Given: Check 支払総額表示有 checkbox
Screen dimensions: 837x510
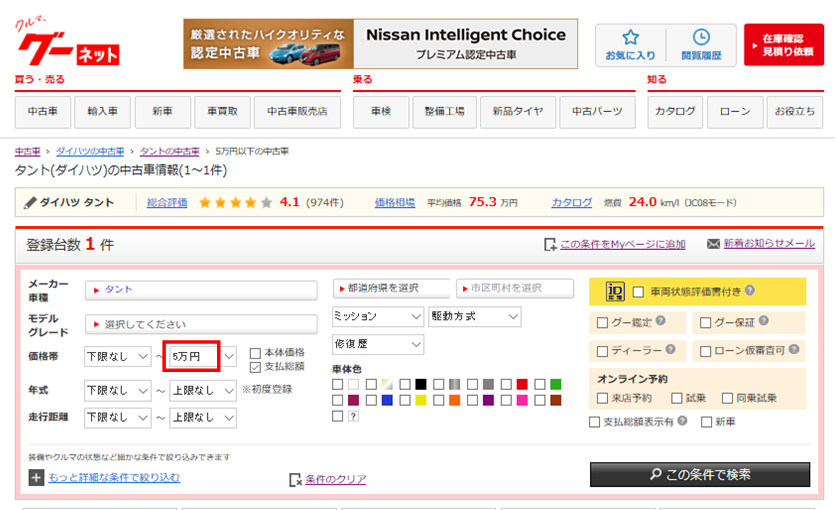Looking at the screenshot, I should [x=594, y=422].
